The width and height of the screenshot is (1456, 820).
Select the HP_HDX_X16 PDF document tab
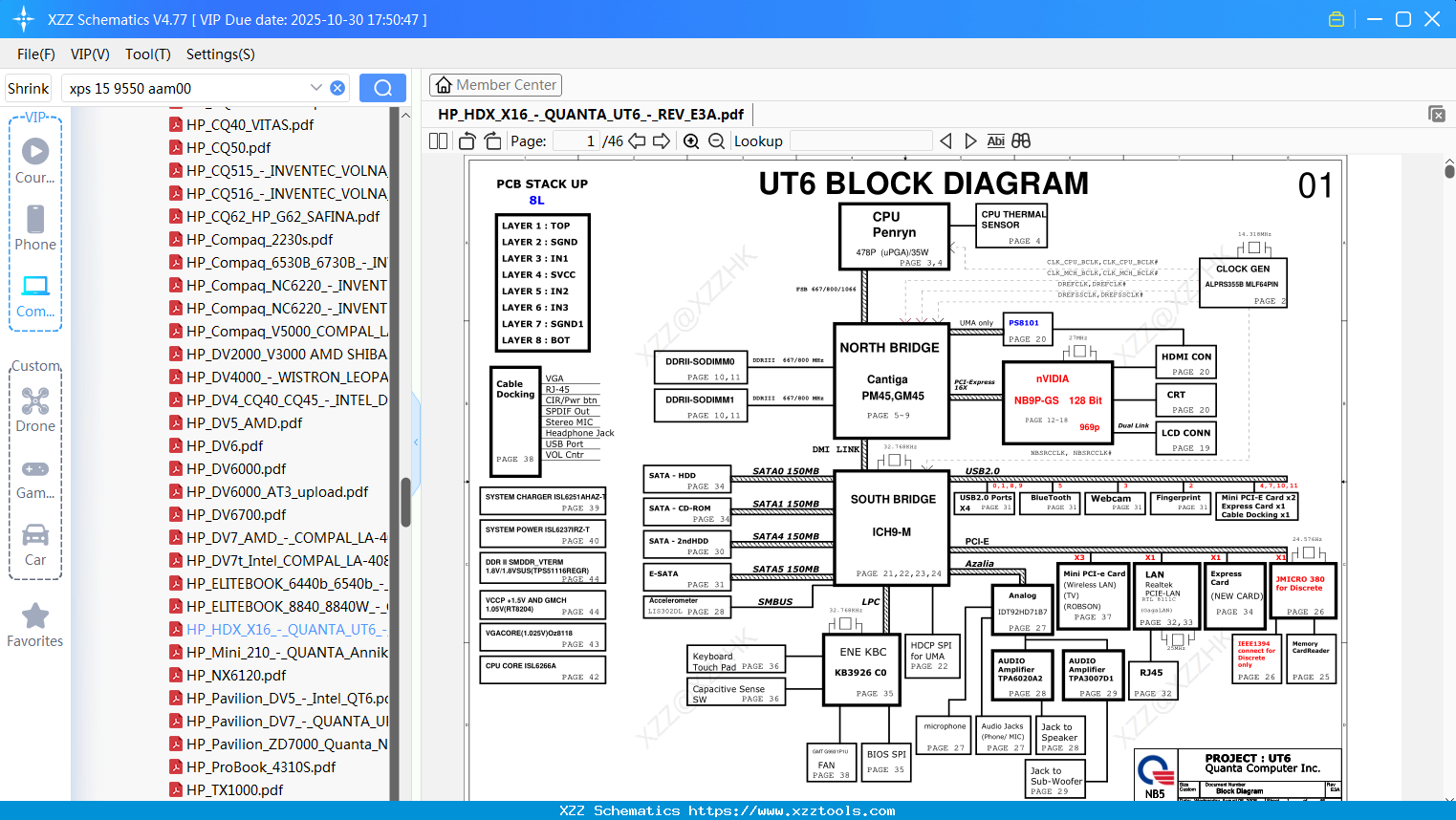(591, 114)
